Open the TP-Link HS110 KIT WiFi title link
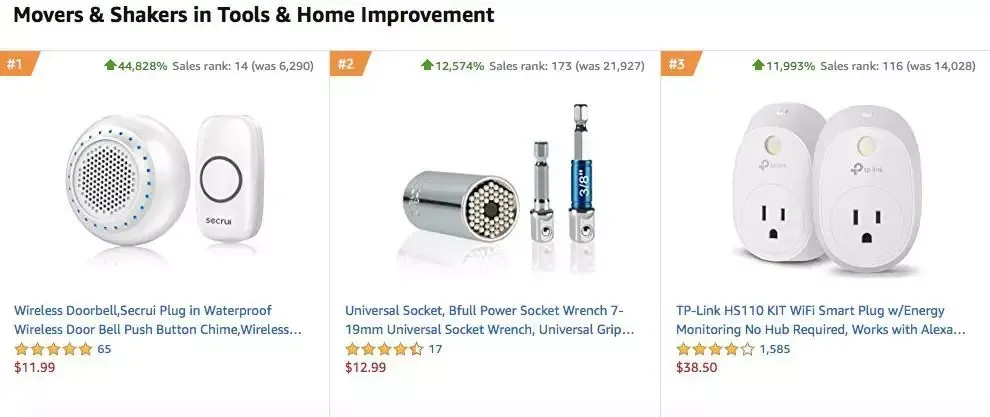 pos(821,320)
